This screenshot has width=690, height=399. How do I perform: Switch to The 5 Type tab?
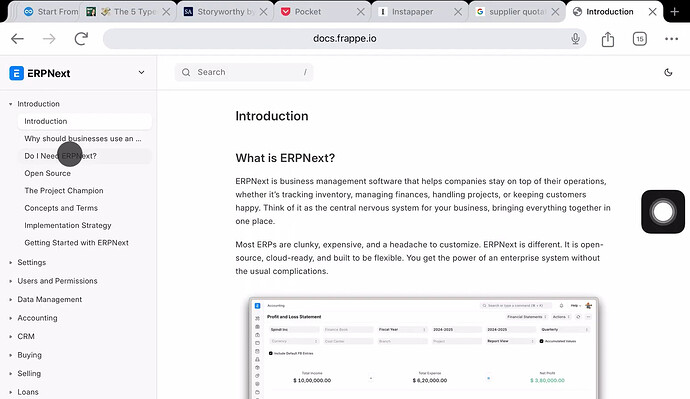coord(128,12)
